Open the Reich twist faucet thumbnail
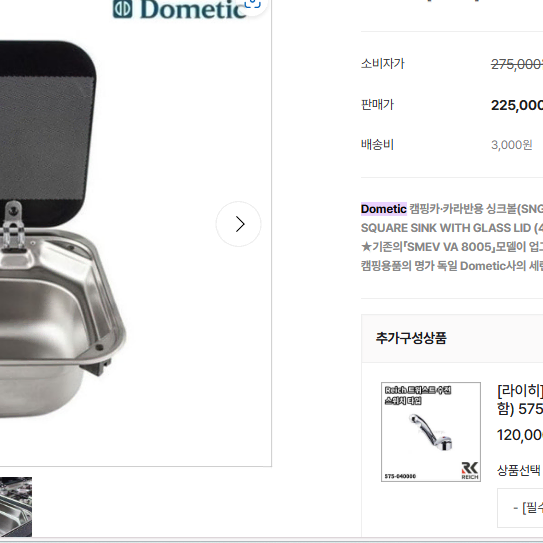543x543 pixels. (x=431, y=432)
